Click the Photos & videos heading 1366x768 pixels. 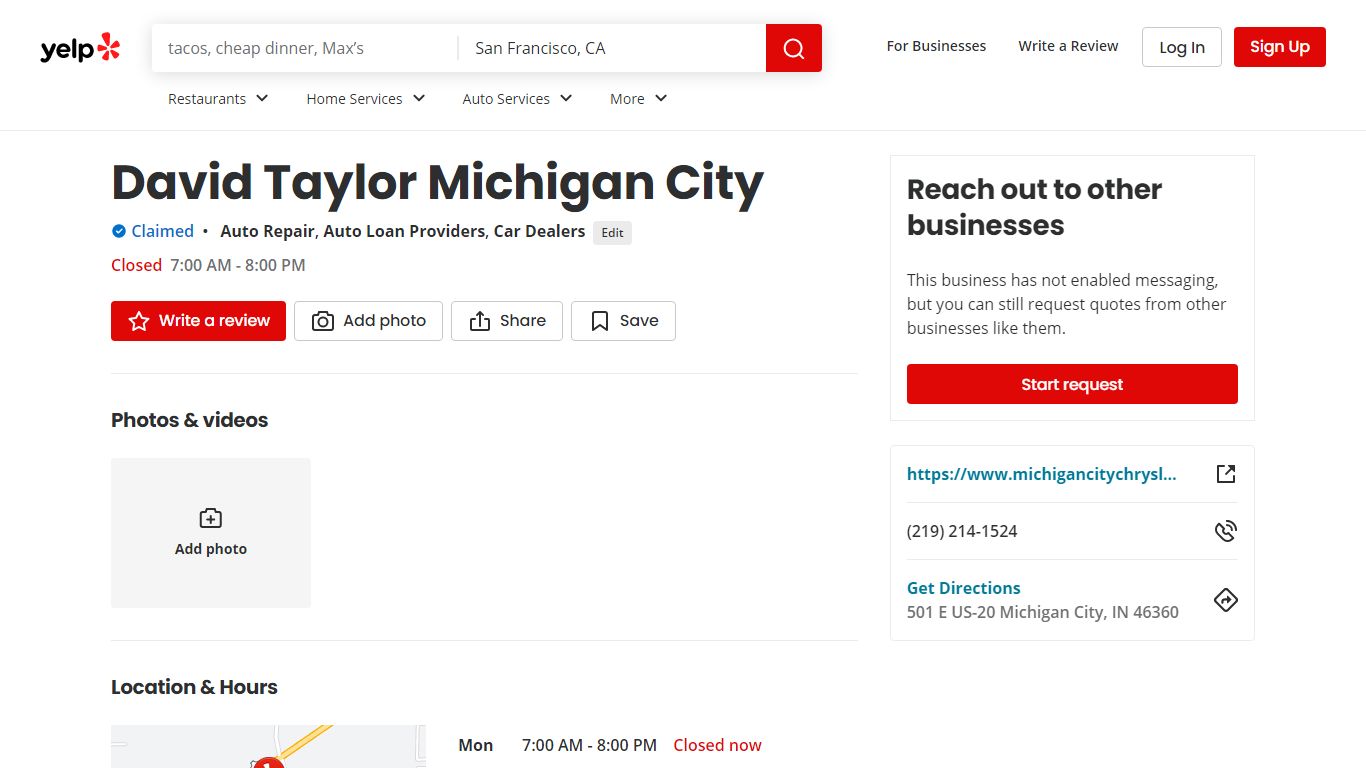click(189, 420)
